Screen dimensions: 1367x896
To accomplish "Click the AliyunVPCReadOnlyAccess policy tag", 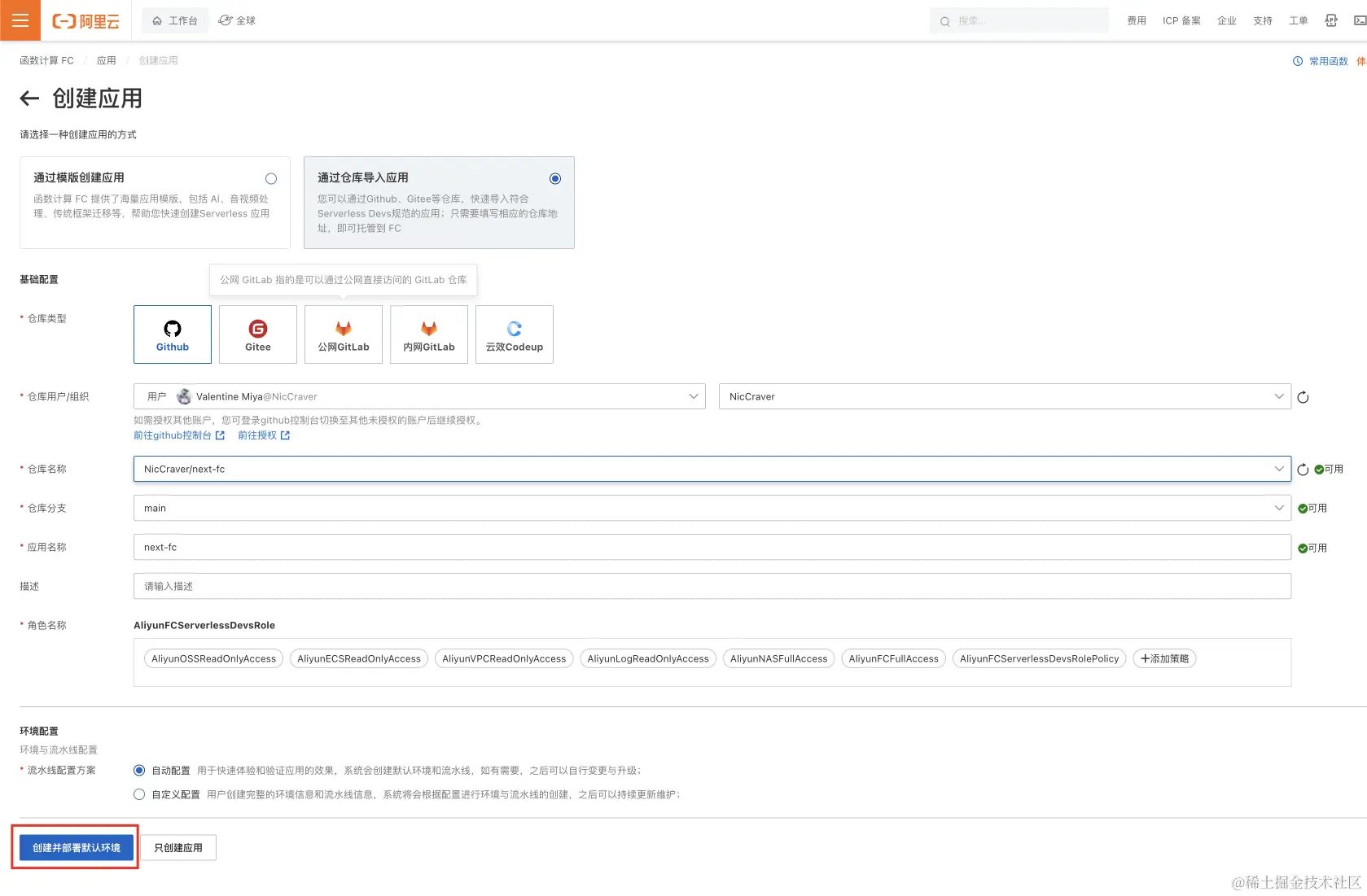I will coord(504,658).
